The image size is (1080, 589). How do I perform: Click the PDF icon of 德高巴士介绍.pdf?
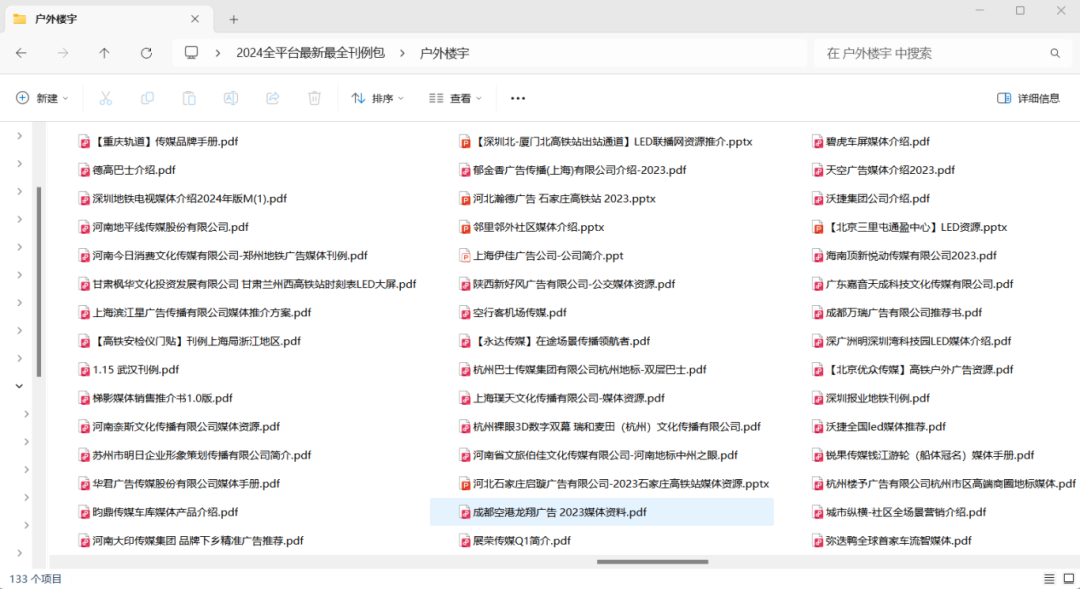coord(84,170)
